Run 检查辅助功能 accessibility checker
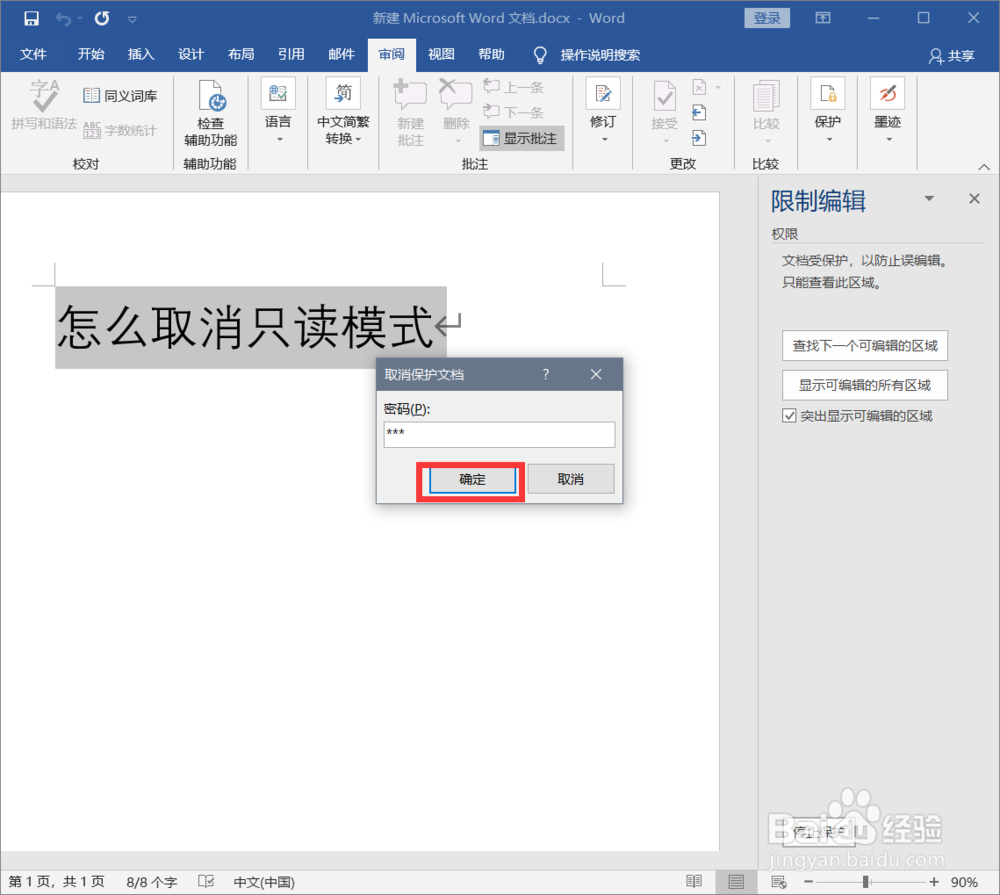 point(210,112)
